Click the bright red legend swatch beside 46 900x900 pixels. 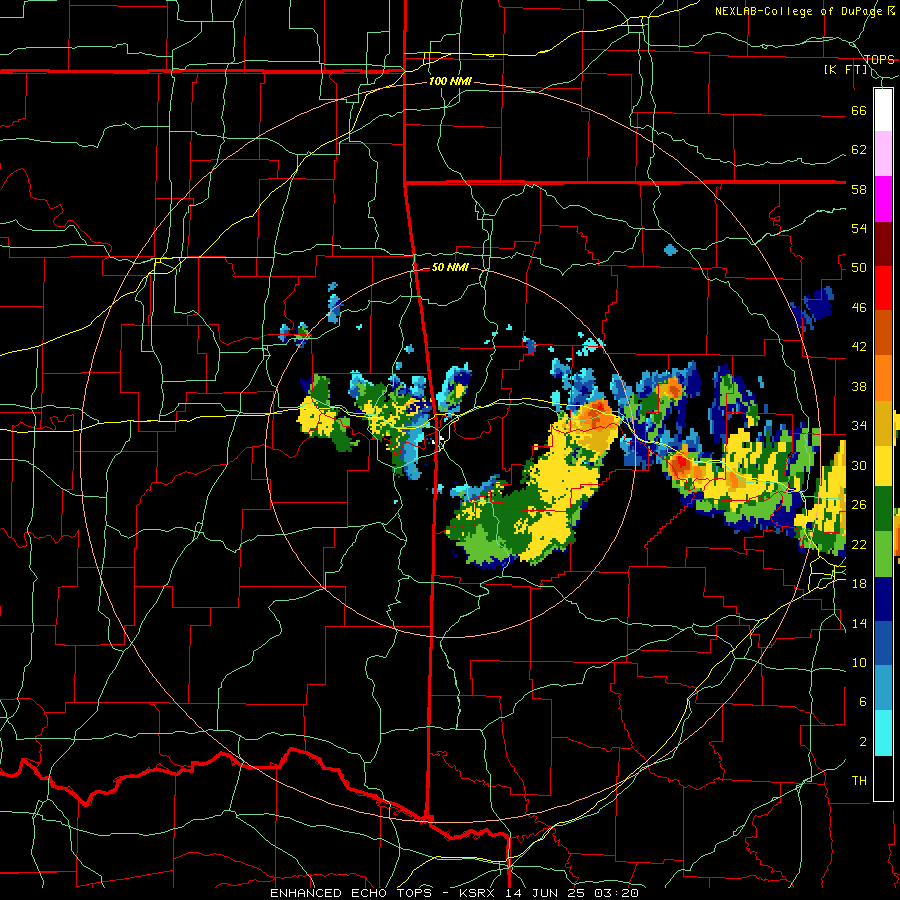883,288
